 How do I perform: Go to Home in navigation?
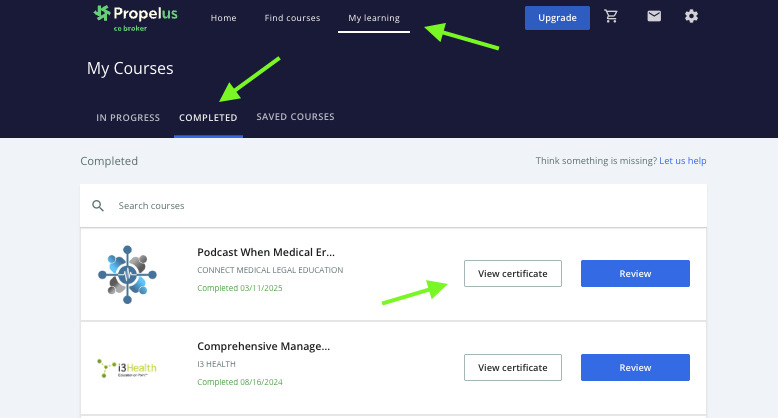pos(223,18)
